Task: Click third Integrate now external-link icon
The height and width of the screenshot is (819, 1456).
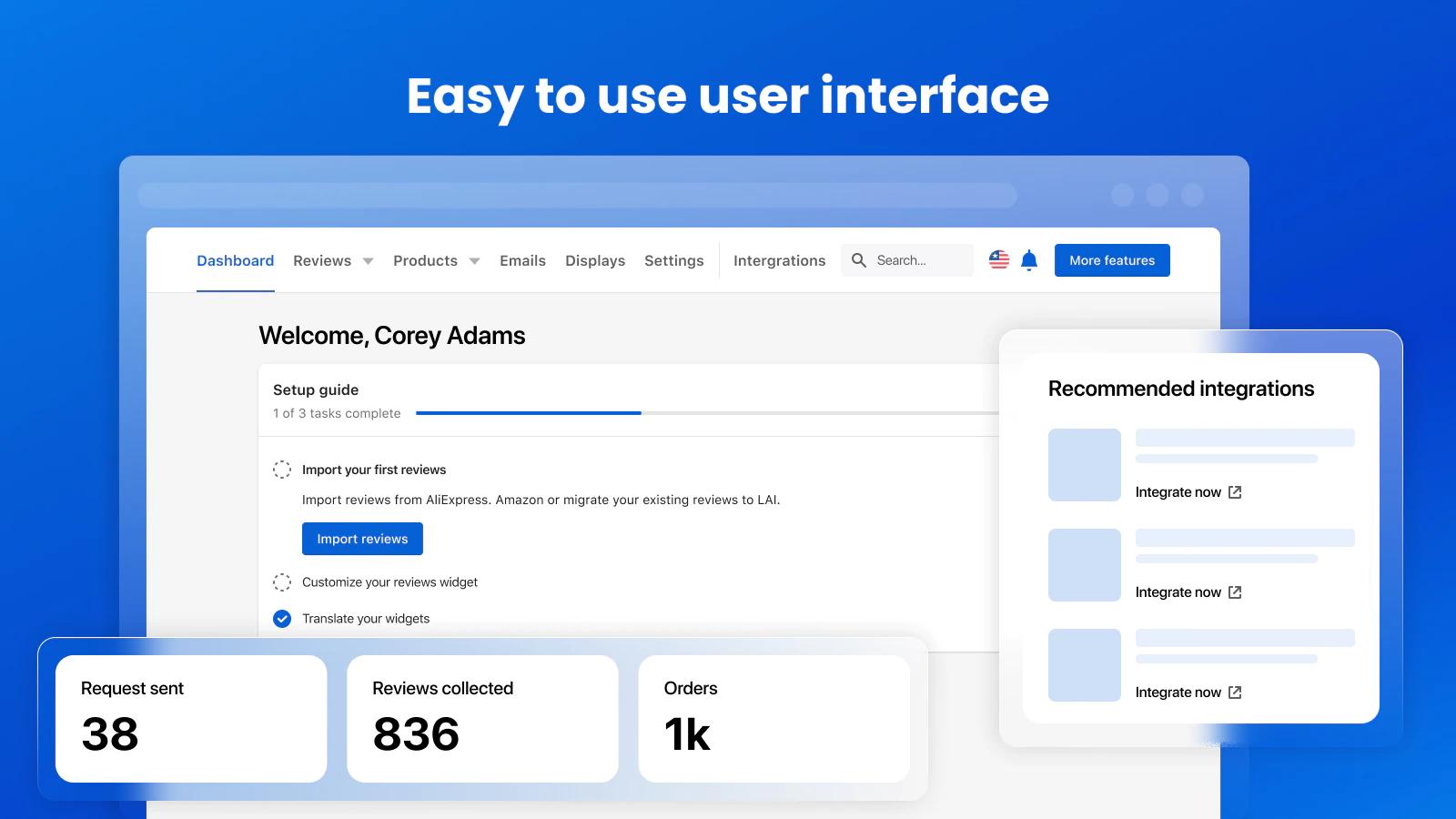Action: point(1235,693)
